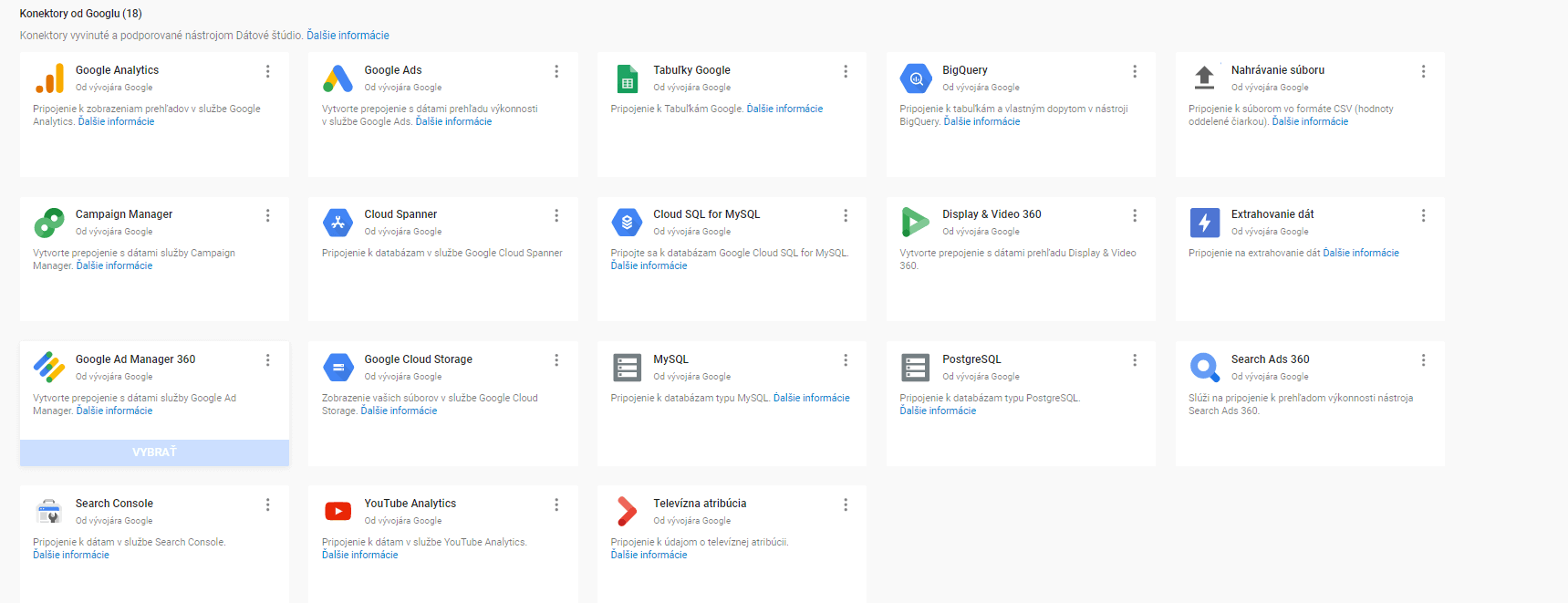Show Display & Video 360 more options

1135,215
